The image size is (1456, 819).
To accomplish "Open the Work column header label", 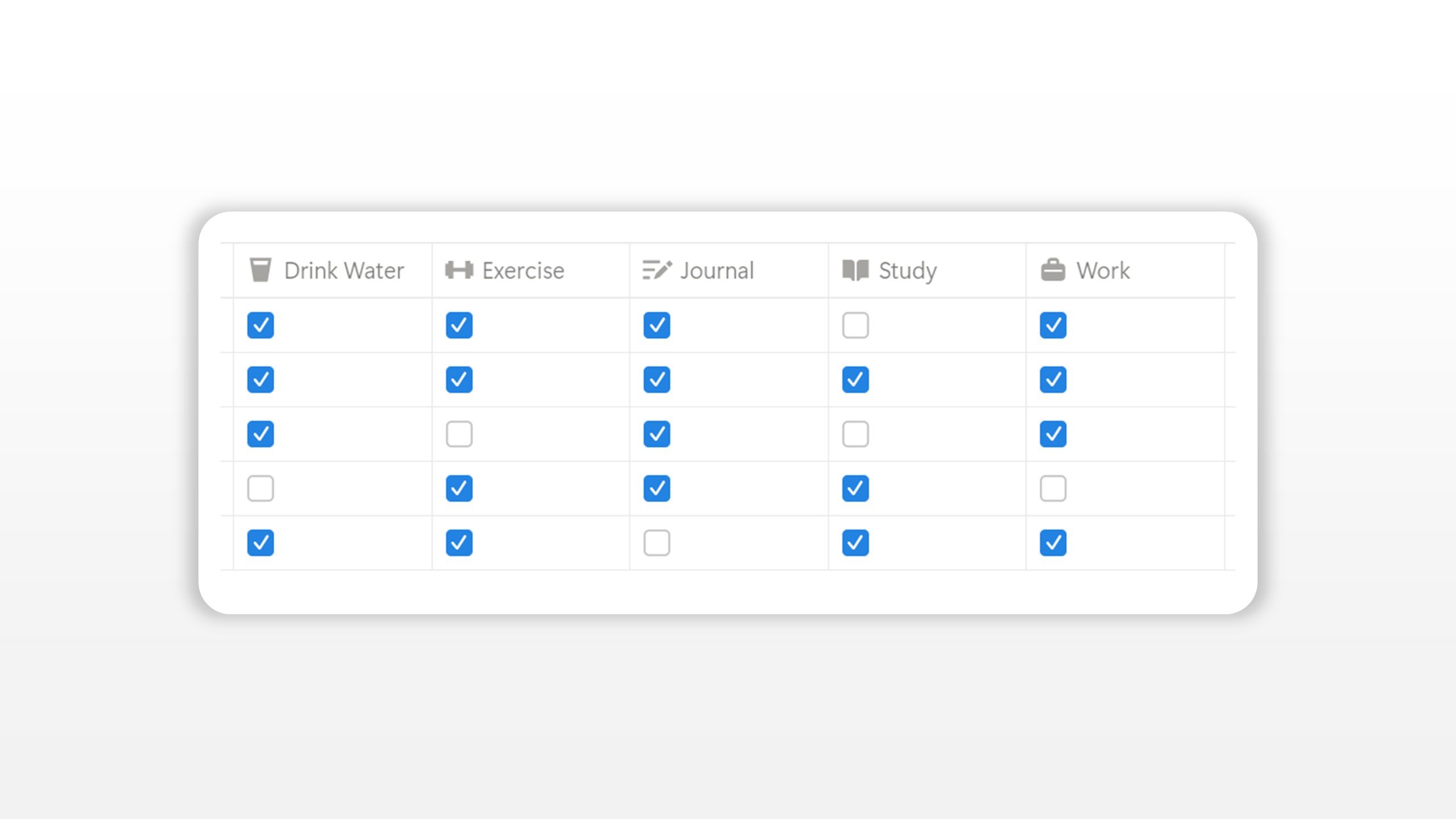I will point(1103,271).
